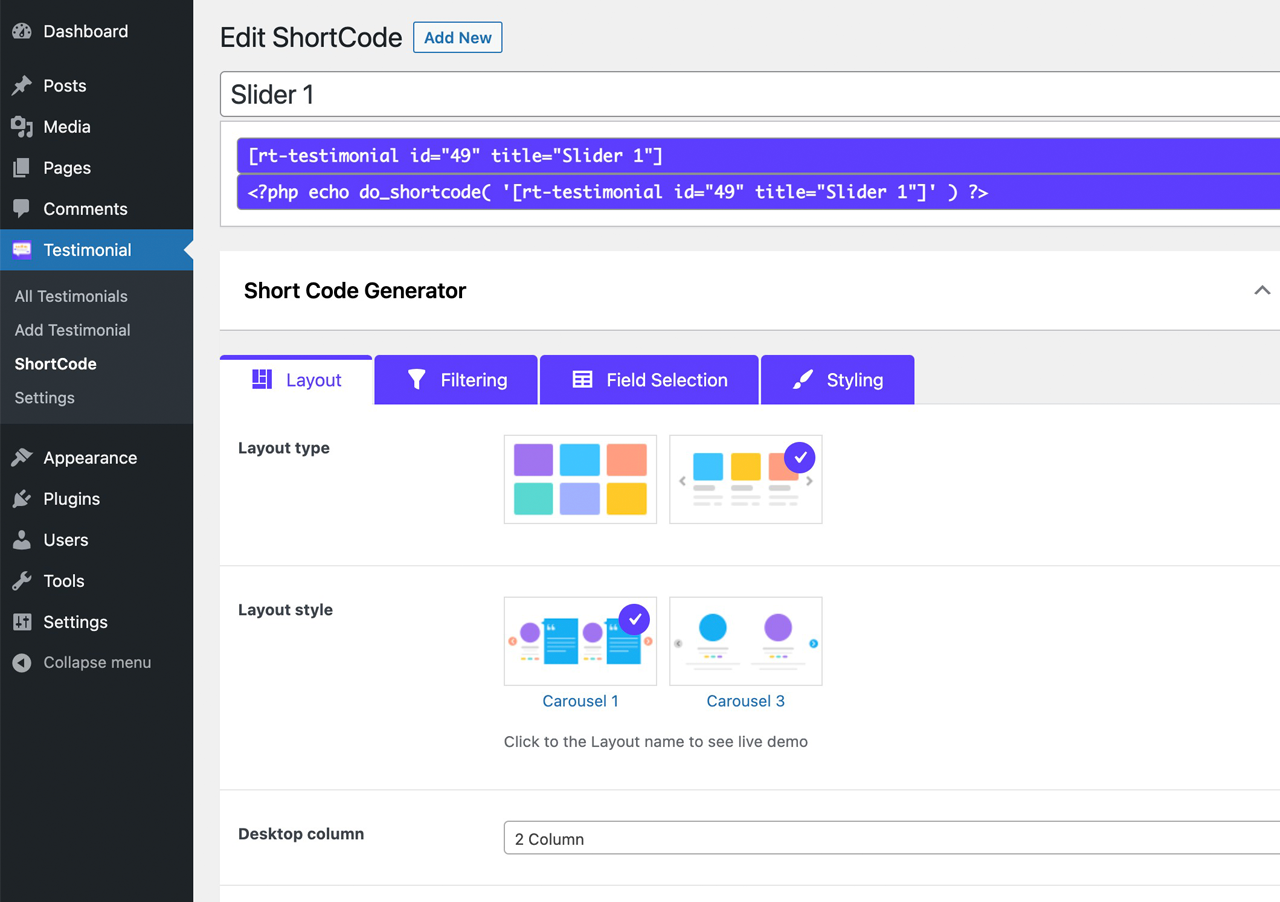Screen dimensions: 1280x902
Task: Click the Field Selection table icon
Action: pos(582,380)
